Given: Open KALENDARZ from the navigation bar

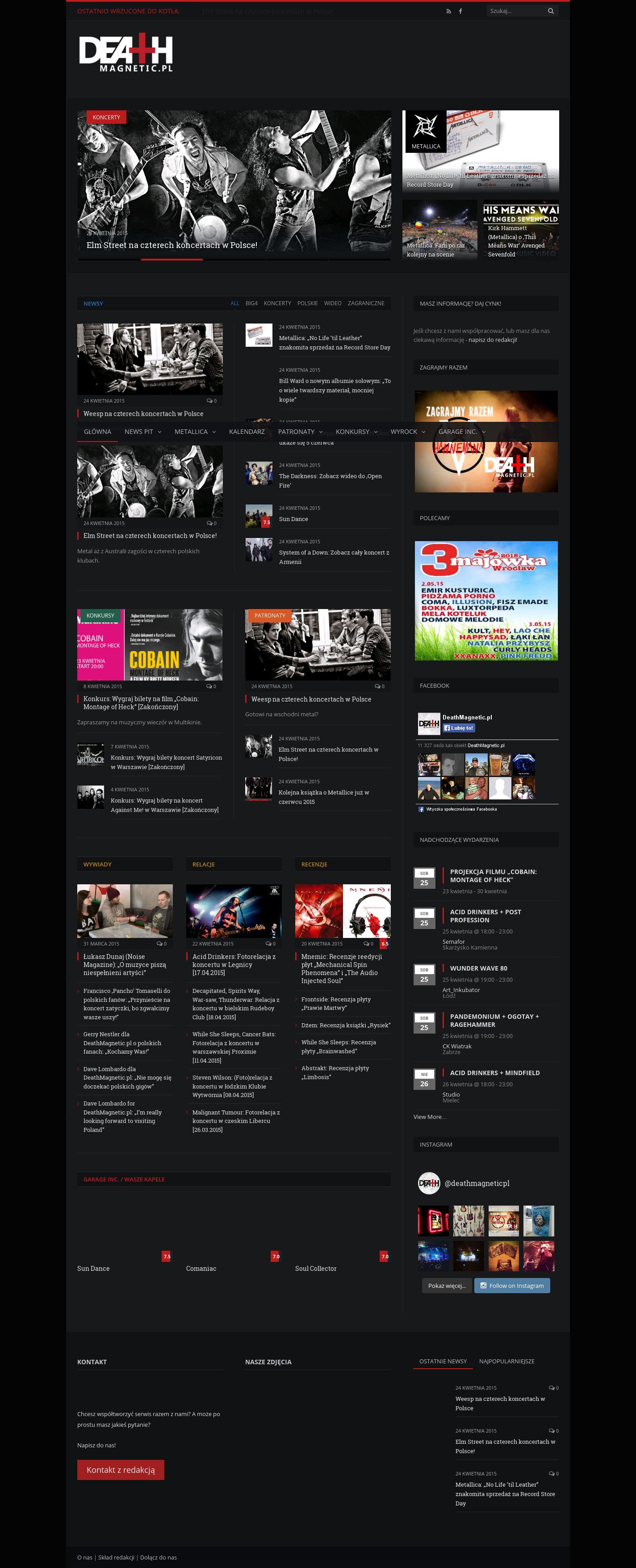Looking at the screenshot, I should [x=247, y=432].
